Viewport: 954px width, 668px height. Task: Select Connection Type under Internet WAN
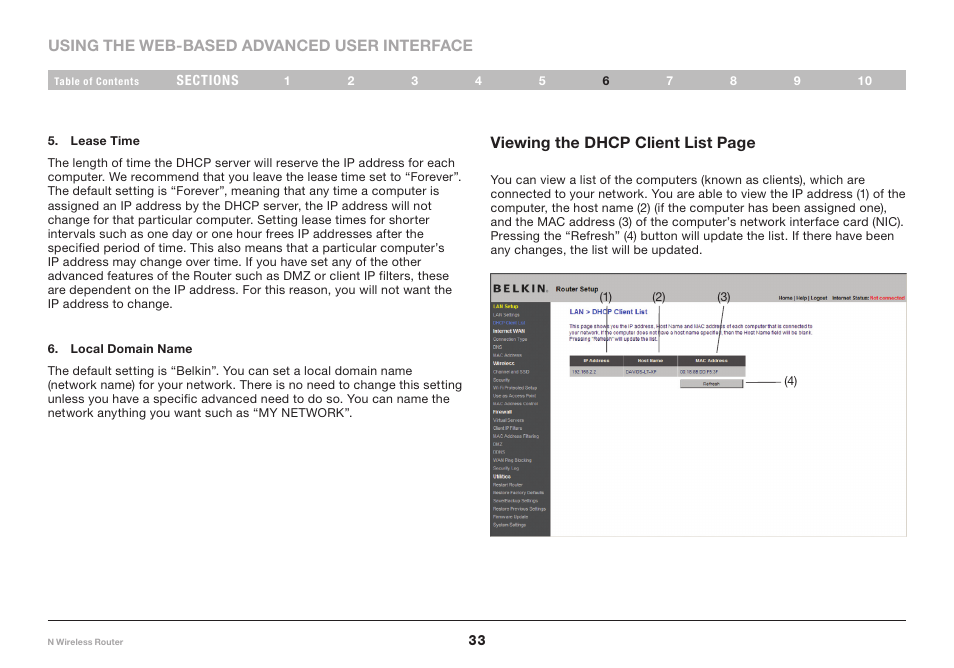510,339
